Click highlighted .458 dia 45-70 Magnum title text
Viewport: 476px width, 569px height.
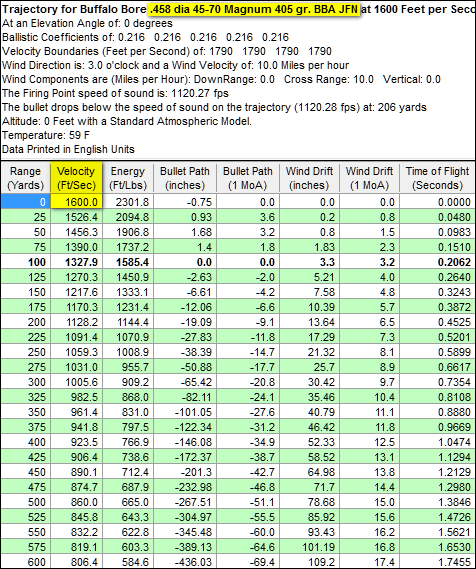(x=254, y=9)
